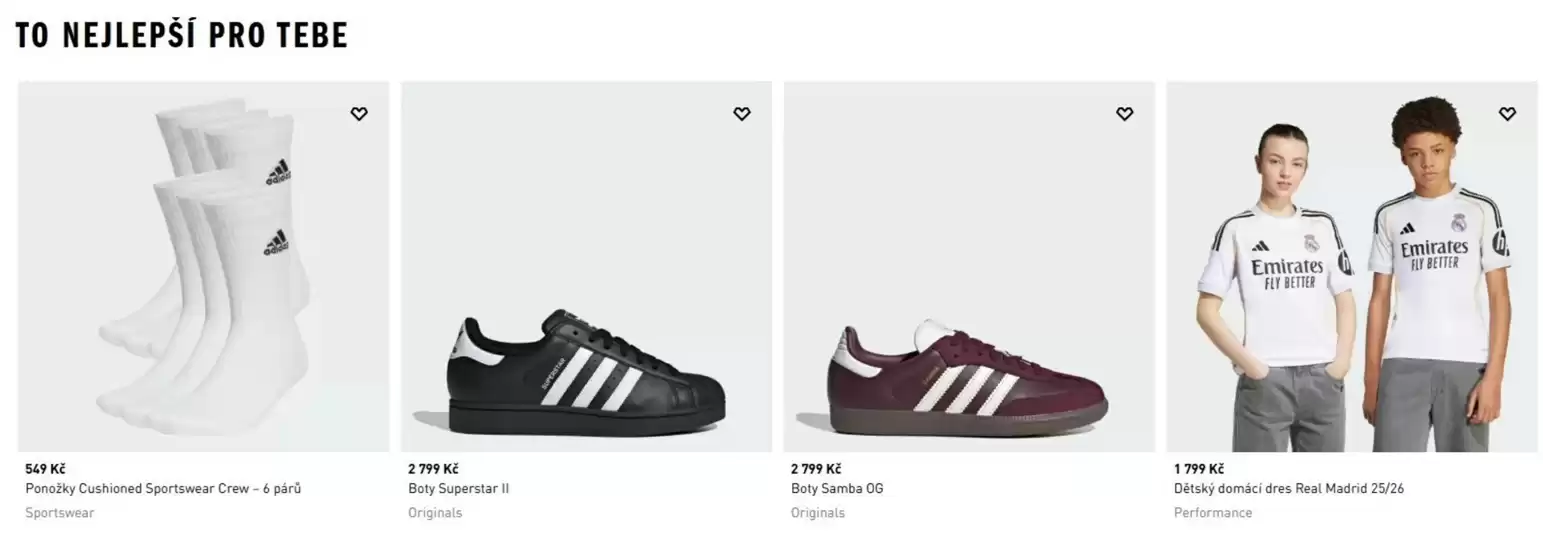Open Dětský domácí dres Real Madrid 25/26
Screen dimensions: 1543x560
(1289, 489)
